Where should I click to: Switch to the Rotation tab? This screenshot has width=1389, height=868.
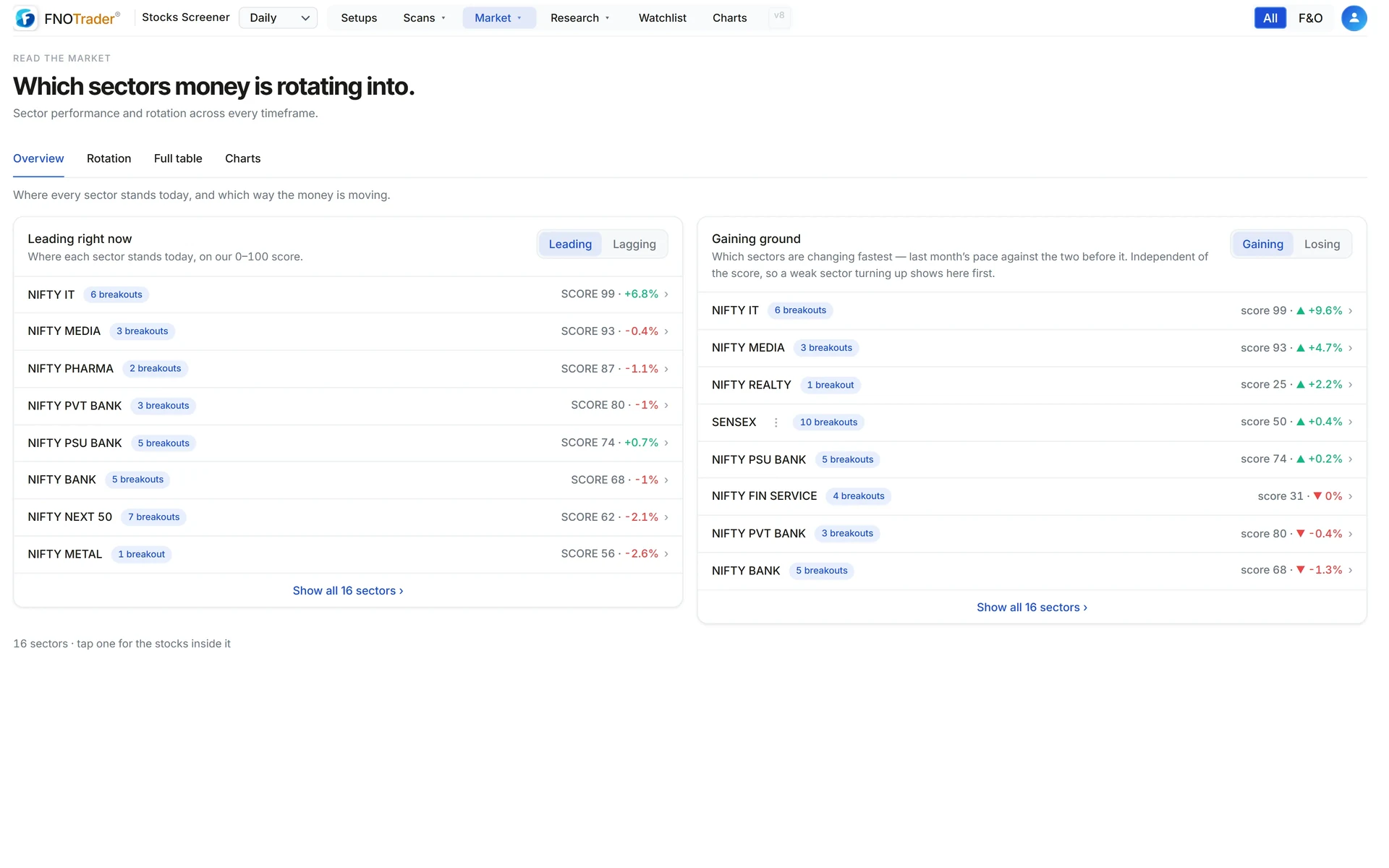(109, 158)
